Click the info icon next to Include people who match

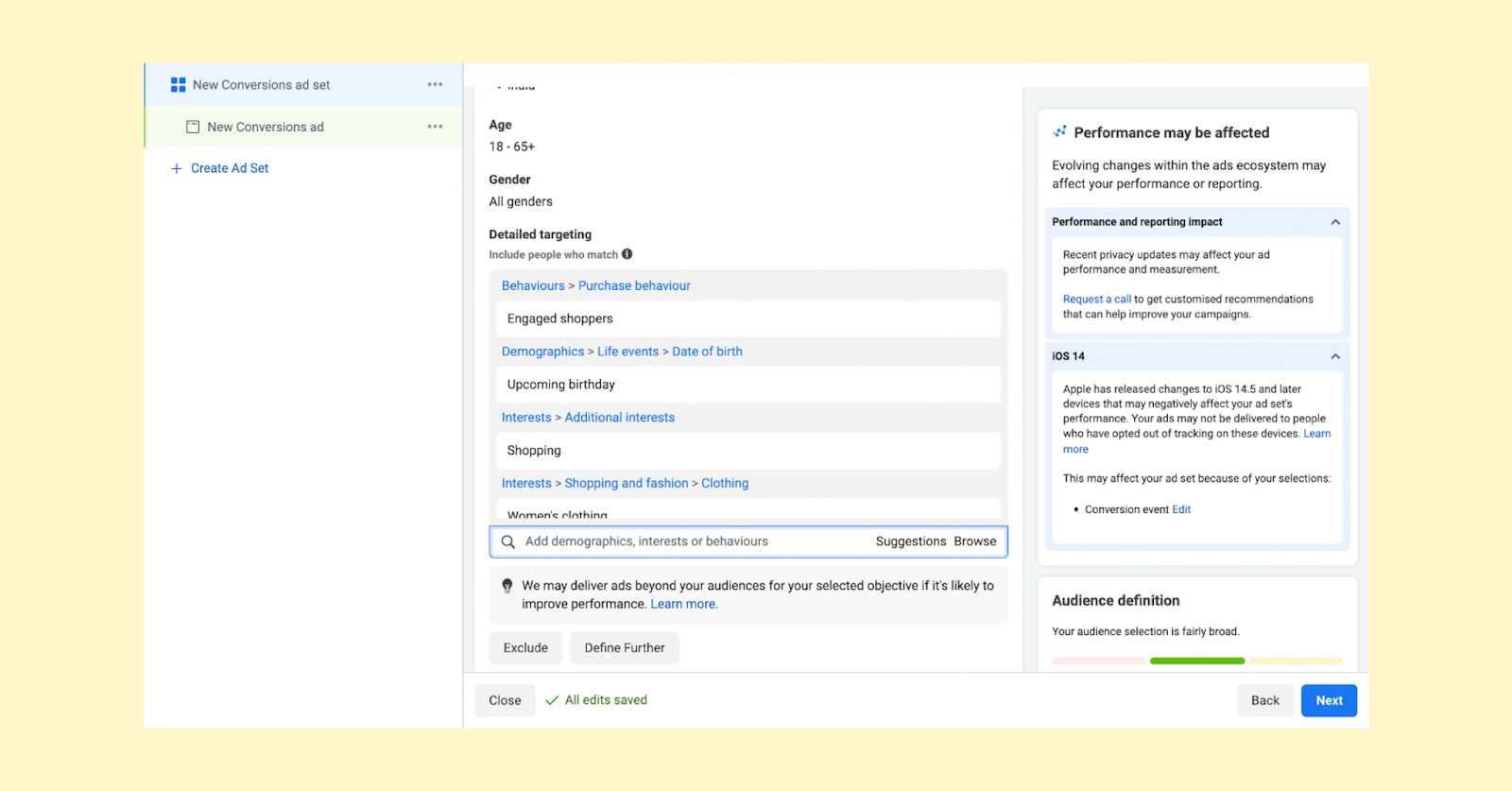[x=627, y=254]
